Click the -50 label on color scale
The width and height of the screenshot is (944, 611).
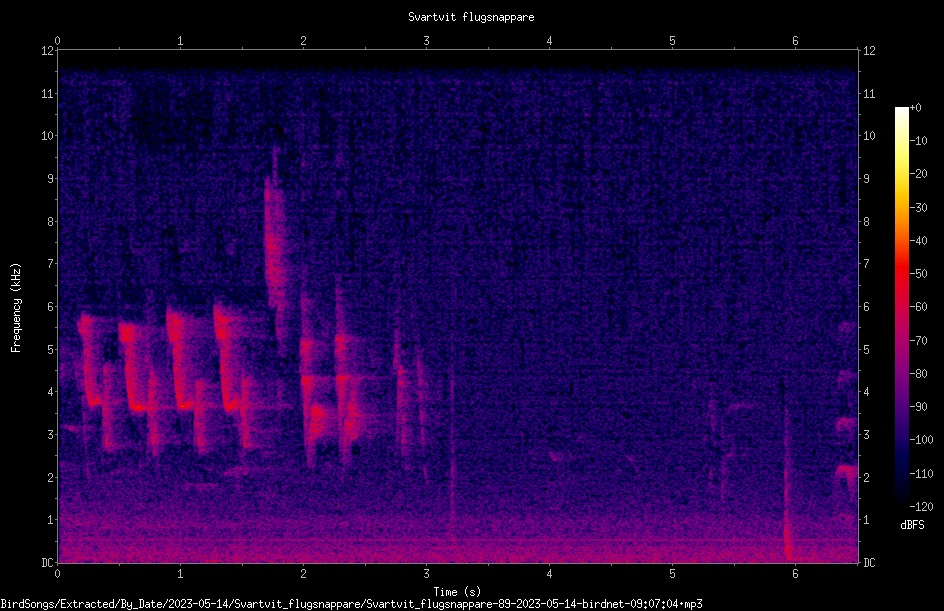click(919, 274)
